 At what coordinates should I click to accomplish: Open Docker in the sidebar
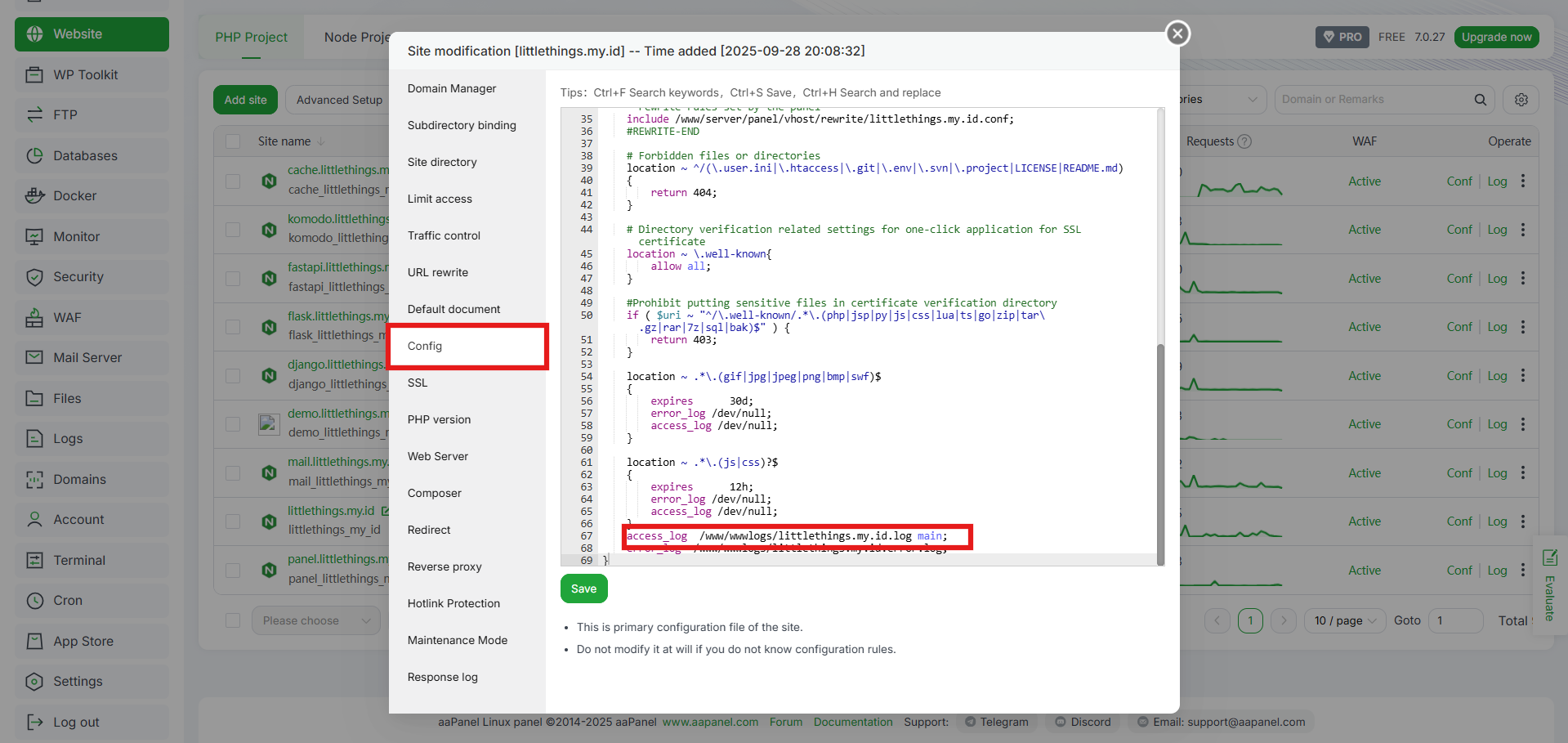coord(92,196)
